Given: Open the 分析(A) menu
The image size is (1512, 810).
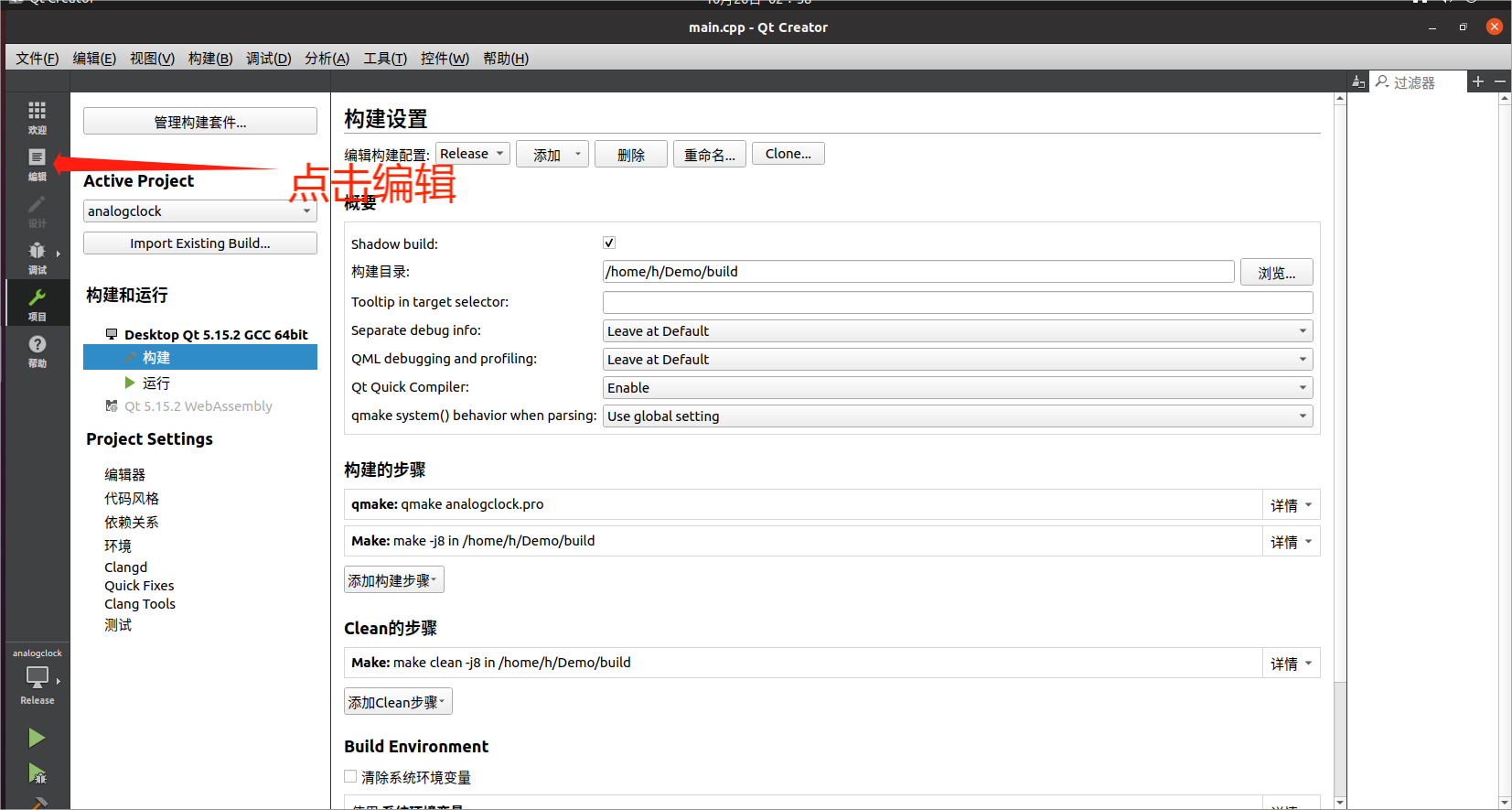Looking at the screenshot, I should click(327, 59).
